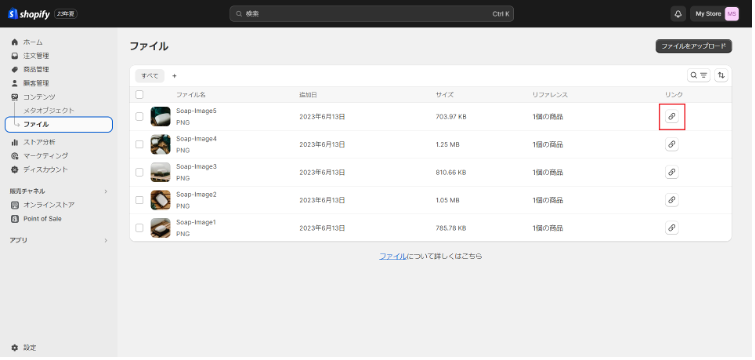This screenshot has width=755, height=360.
Task: Click 1個の商品 reference for Soap-Image2
Action: click(x=547, y=200)
